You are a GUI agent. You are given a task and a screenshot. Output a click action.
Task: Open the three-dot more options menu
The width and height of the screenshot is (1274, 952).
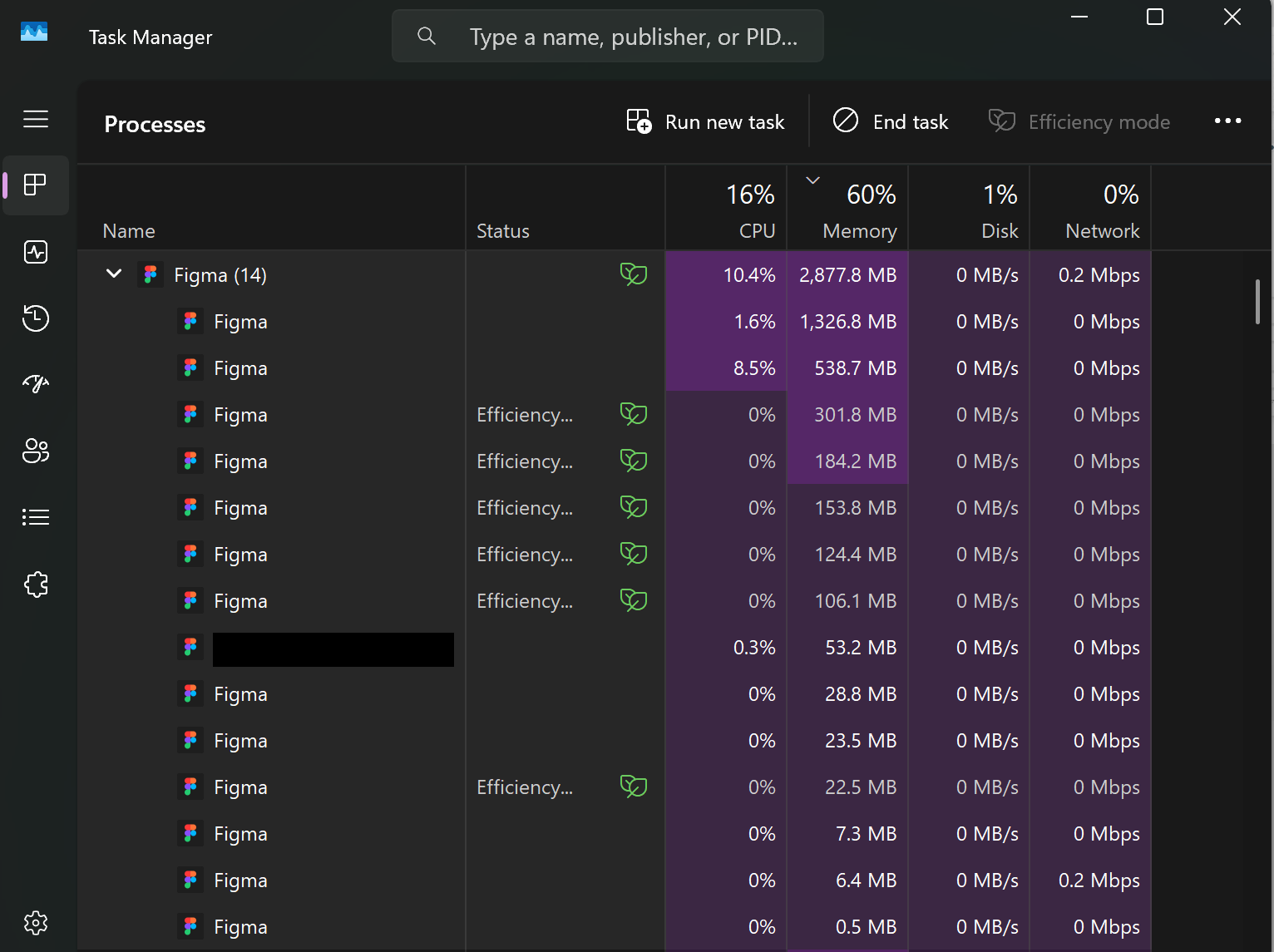(x=1227, y=121)
